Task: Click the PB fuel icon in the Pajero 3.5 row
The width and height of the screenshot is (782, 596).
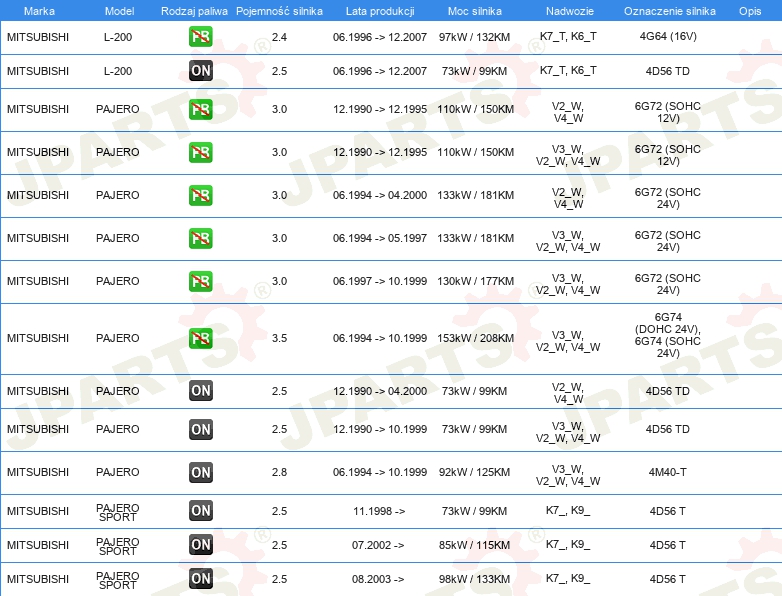Action: 200,338
